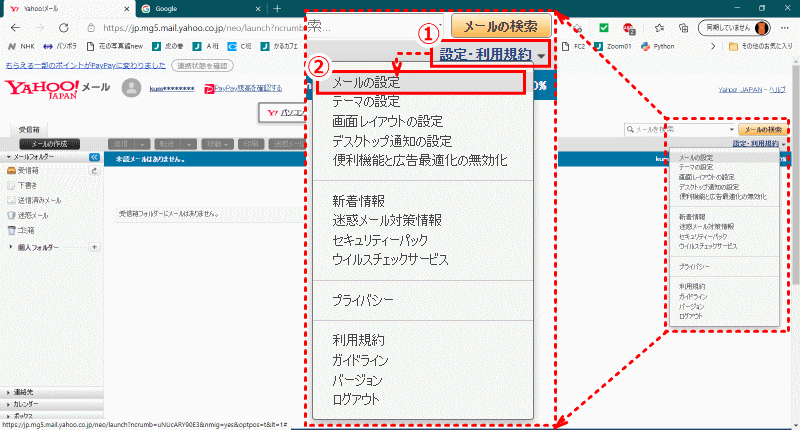
Task: Open a new browser tab with plus
Action: [277, 8]
